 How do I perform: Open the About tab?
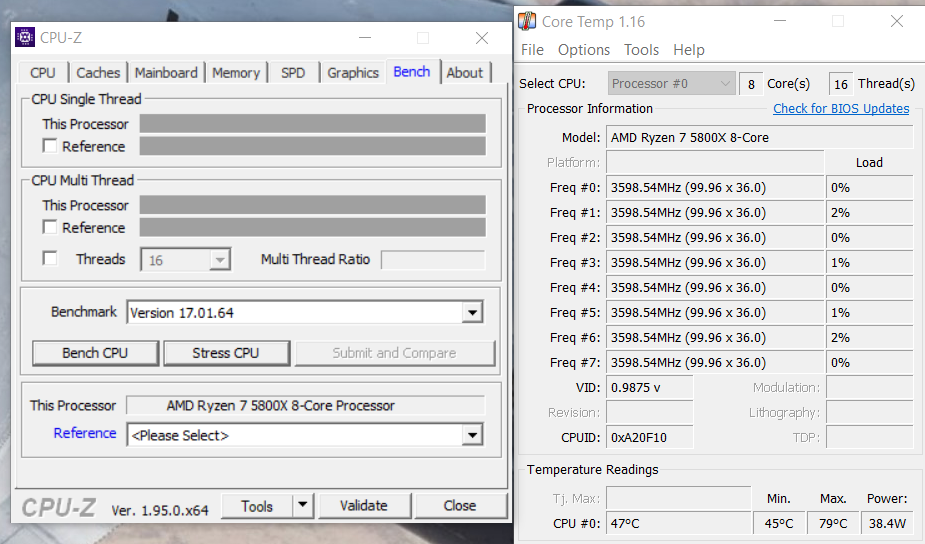[465, 73]
